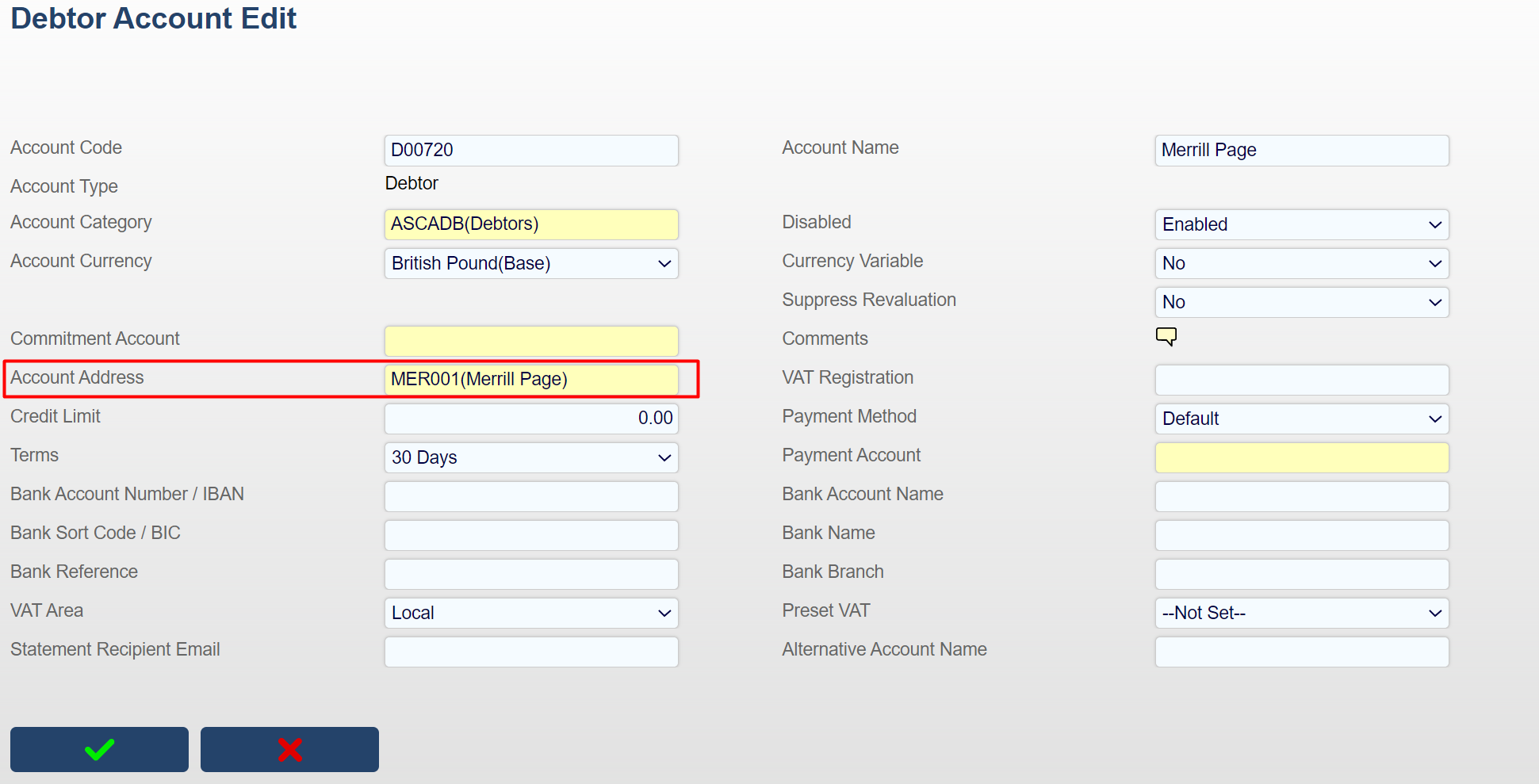Open the Account Currency dropdown
This screenshot has height=784, width=1539.
pos(530,263)
